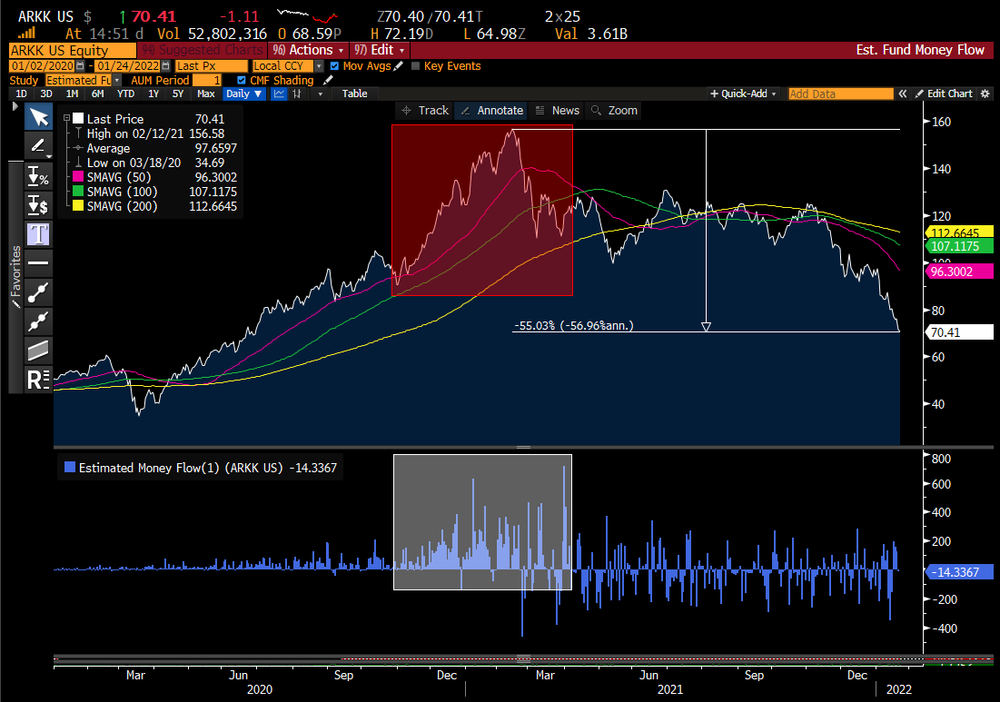Edit CMF Shading with pencil icon
The height and width of the screenshot is (702, 1000).
(328, 80)
